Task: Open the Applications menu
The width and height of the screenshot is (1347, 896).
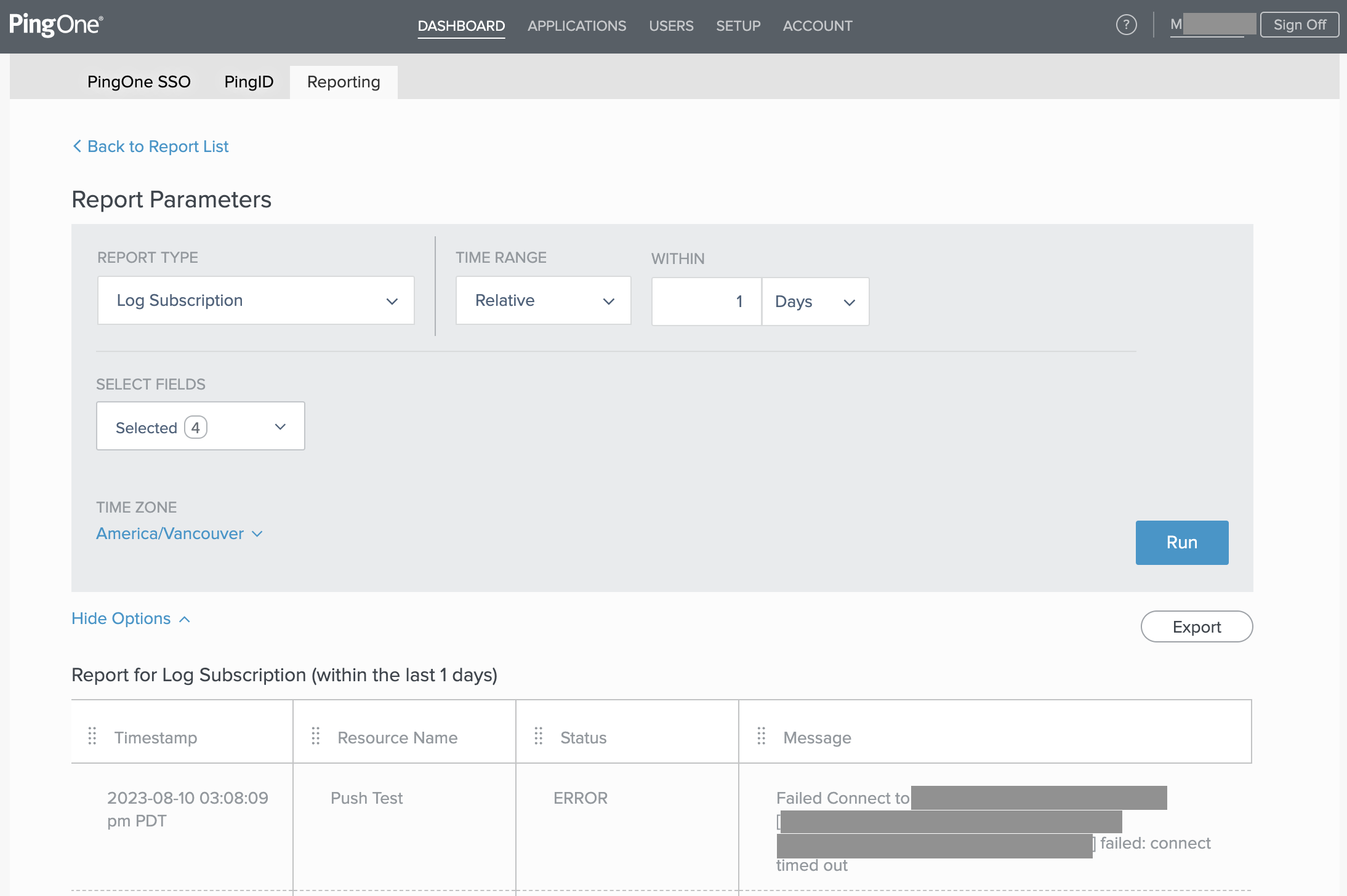Action: [x=577, y=26]
